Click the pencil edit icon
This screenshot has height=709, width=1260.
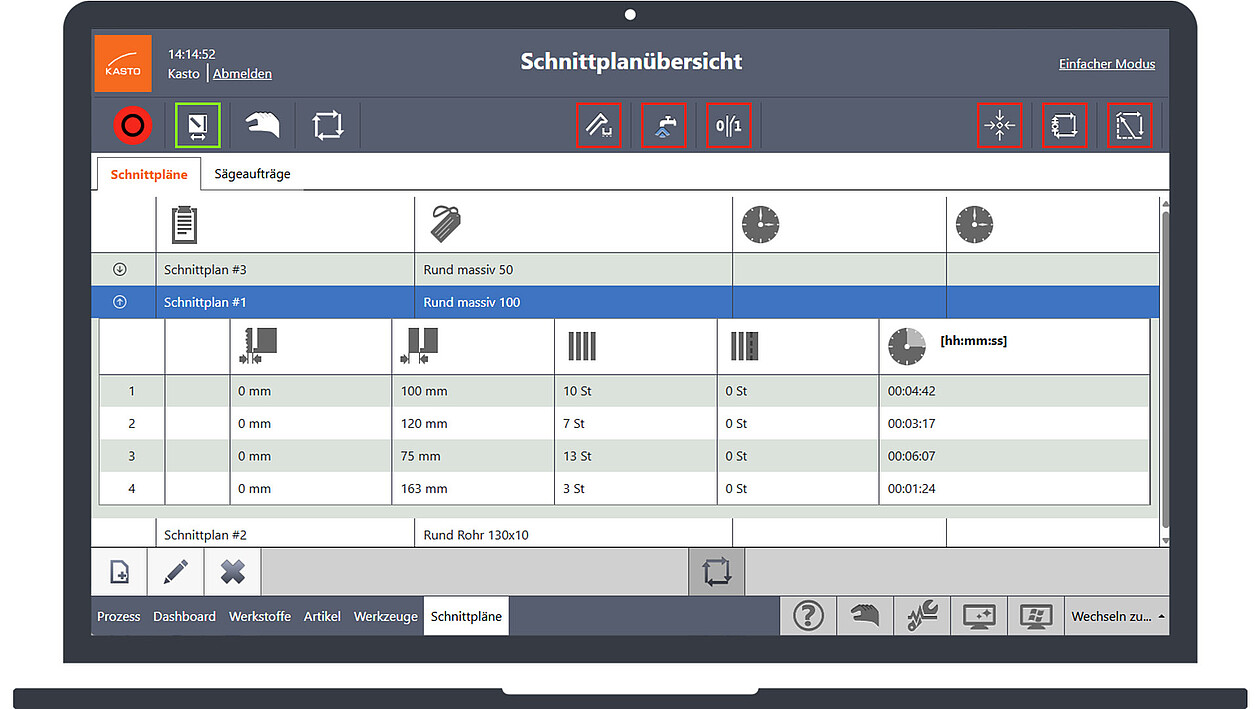[x=176, y=572]
